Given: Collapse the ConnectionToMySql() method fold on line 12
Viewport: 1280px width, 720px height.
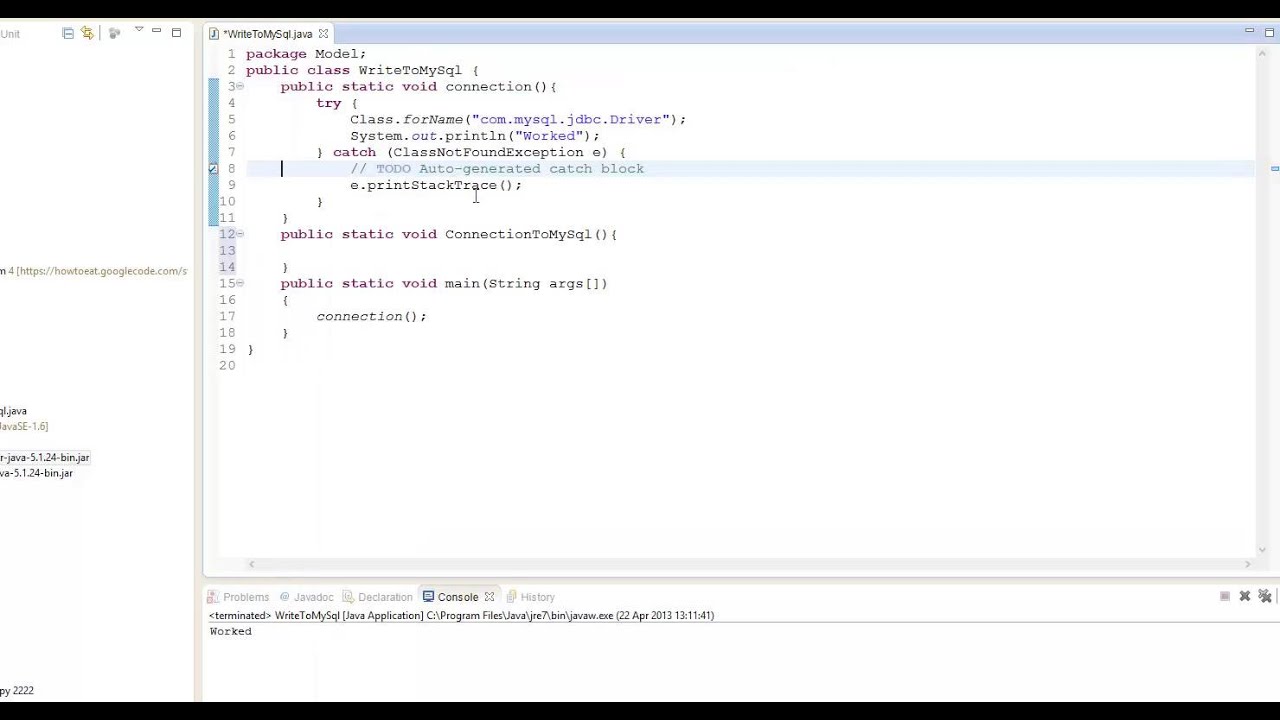Looking at the screenshot, I should [240, 234].
